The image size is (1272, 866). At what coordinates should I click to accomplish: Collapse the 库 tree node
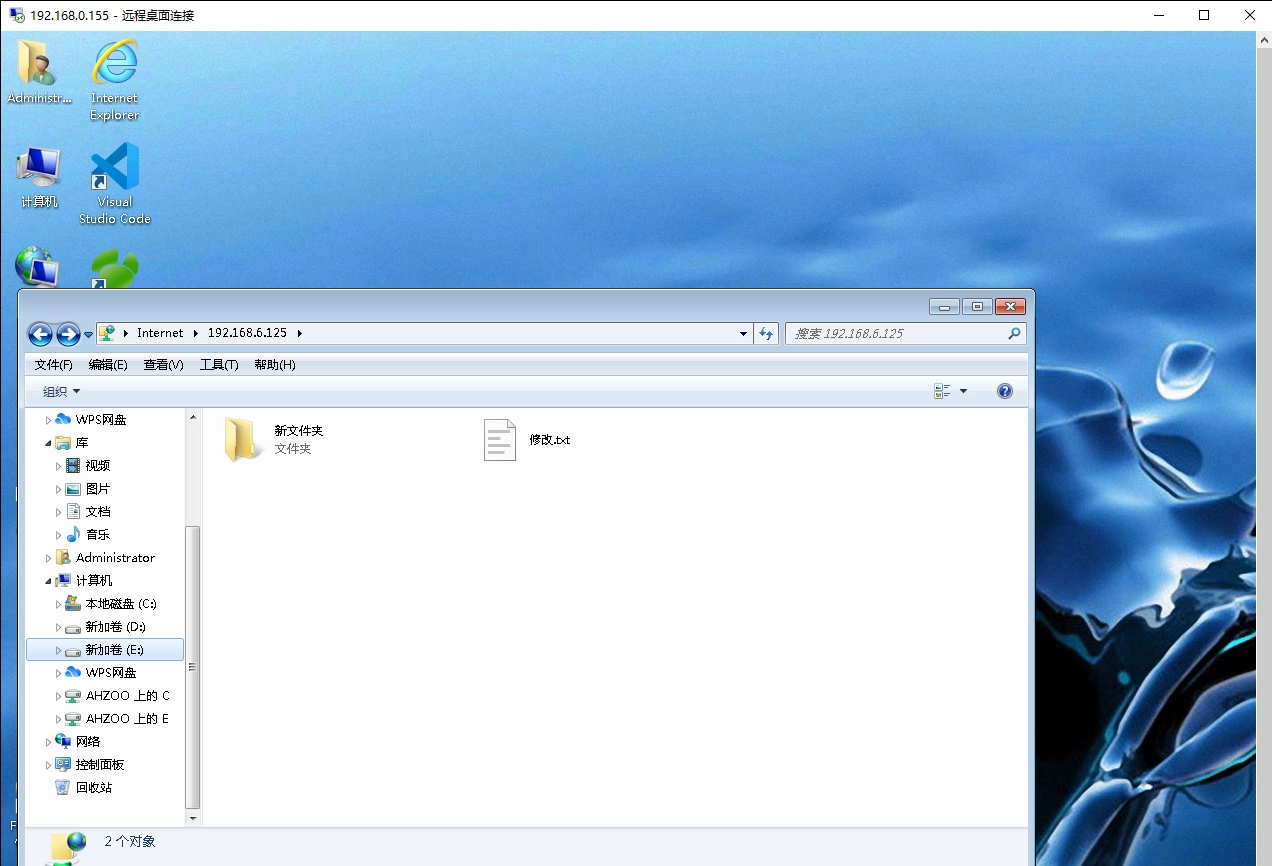(x=48, y=443)
